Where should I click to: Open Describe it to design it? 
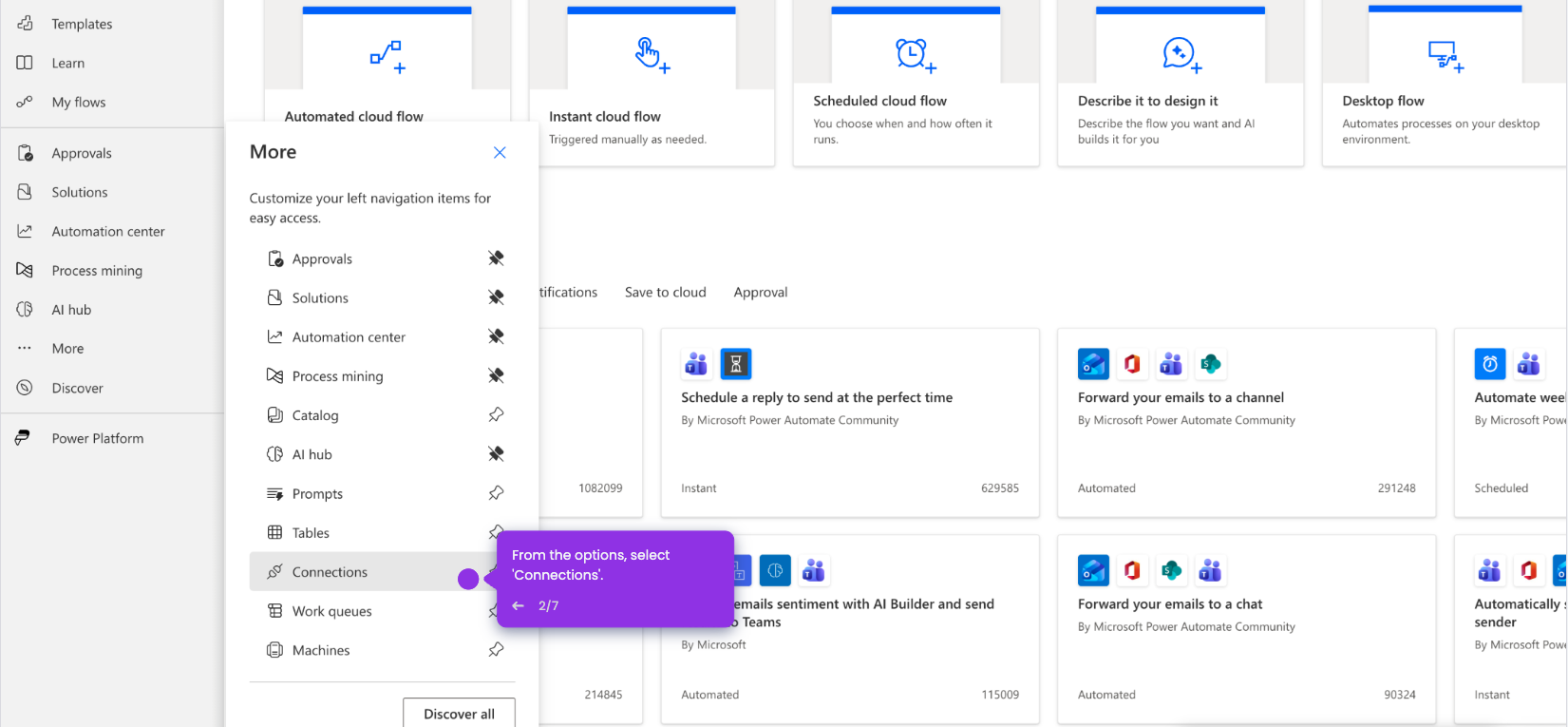(1181, 84)
